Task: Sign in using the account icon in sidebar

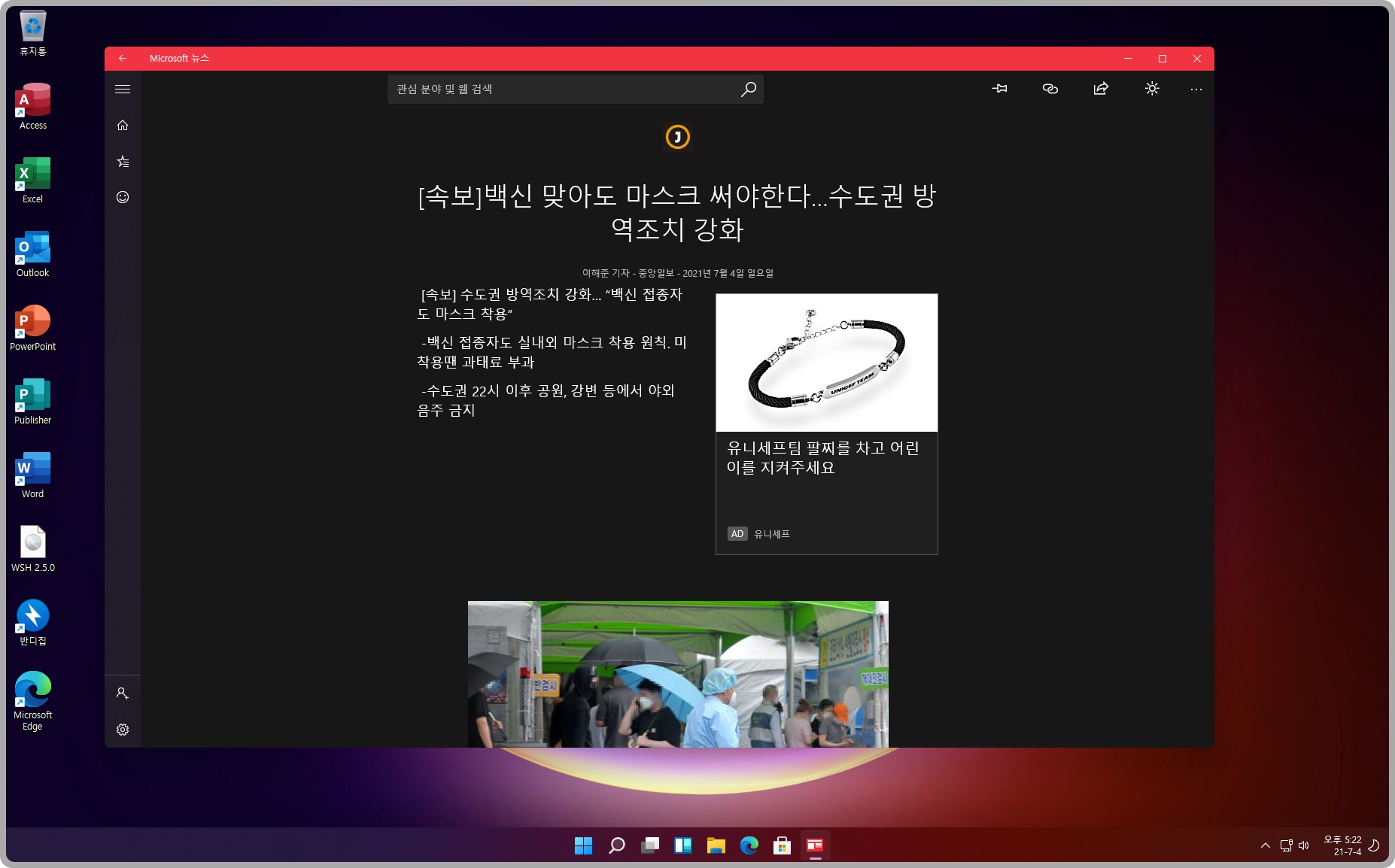Action: point(123,693)
